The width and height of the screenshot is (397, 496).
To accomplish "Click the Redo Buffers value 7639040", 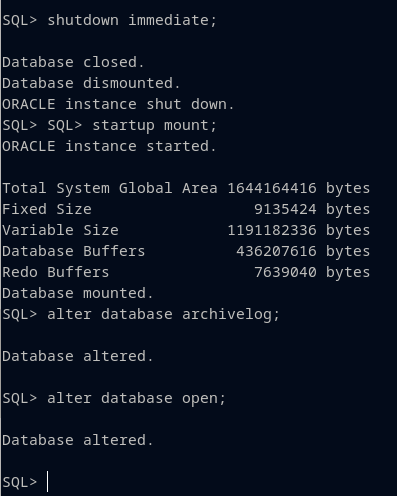I will [285, 272].
